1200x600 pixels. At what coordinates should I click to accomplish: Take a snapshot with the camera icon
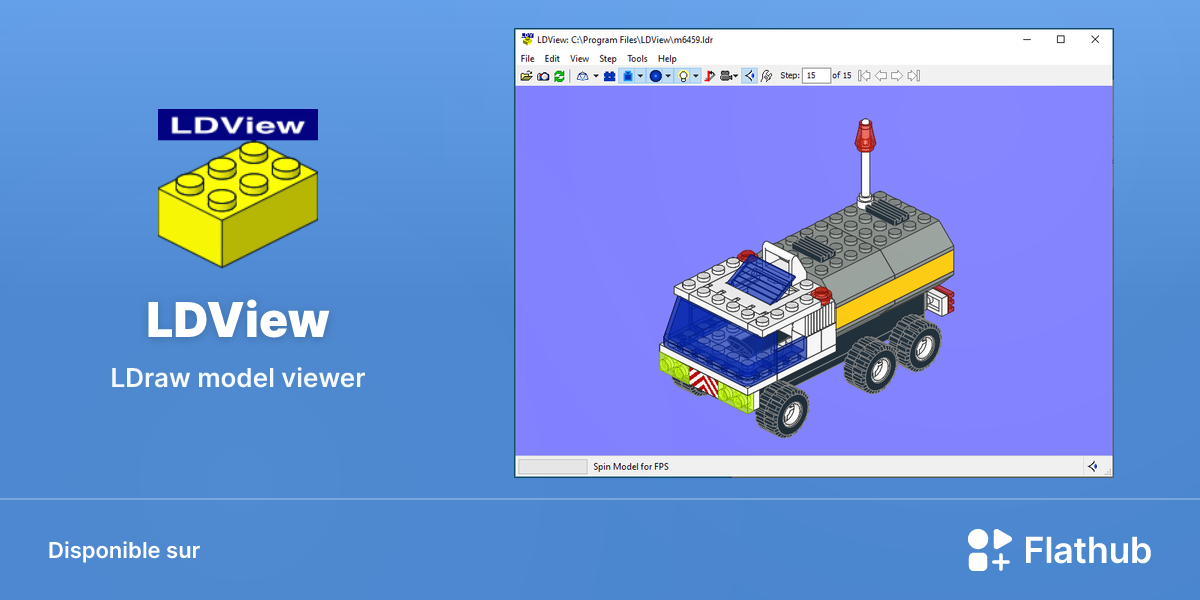543,76
